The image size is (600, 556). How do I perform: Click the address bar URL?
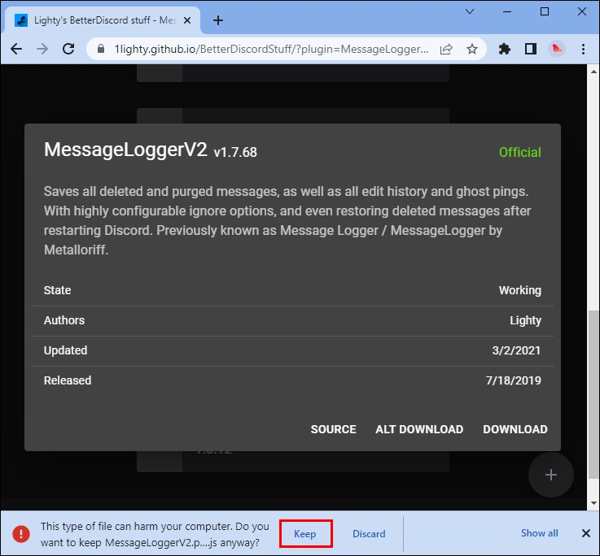pyautogui.click(x=272, y=49)
